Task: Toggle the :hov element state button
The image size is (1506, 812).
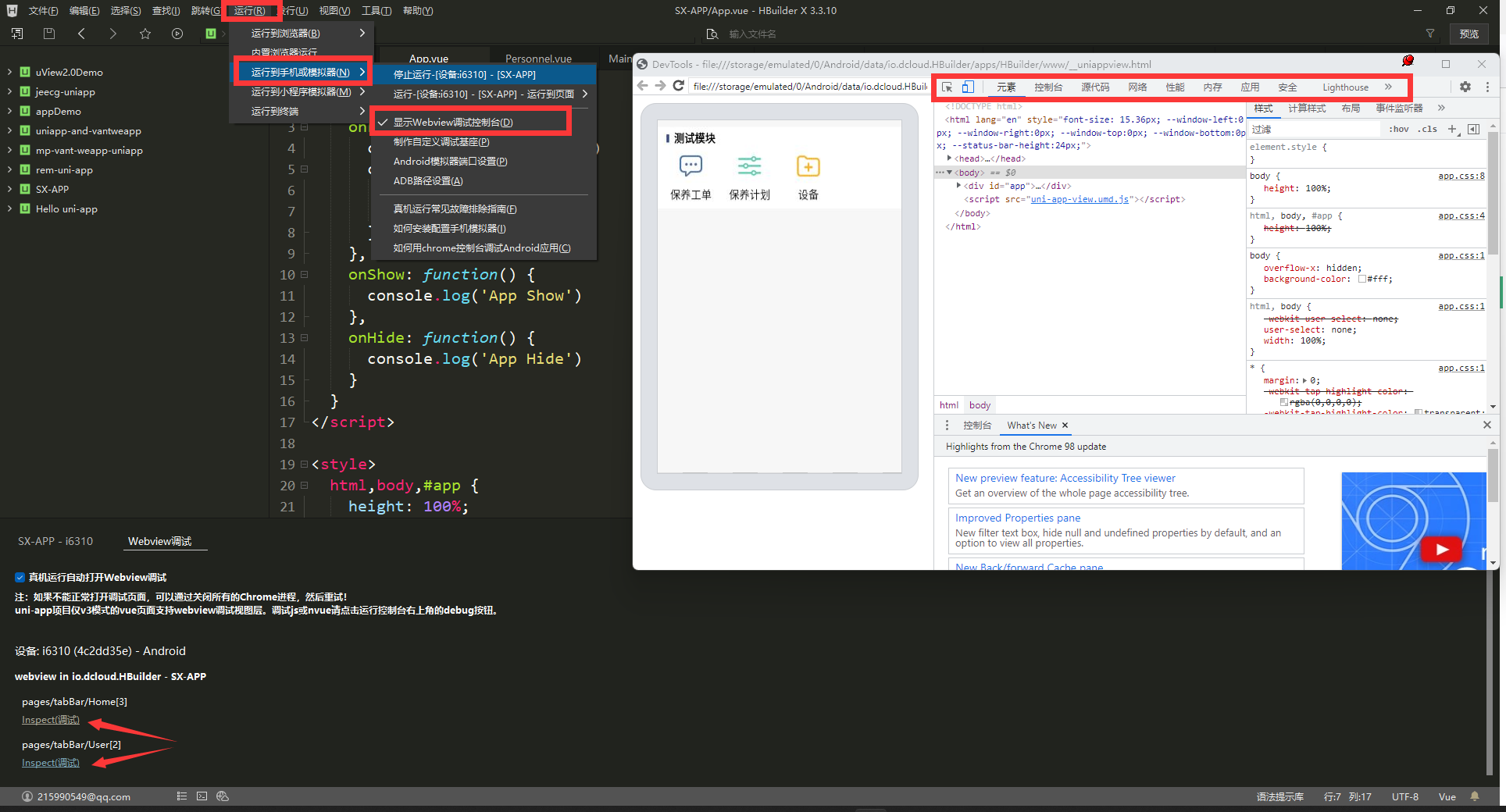Action: click(1399, 130)
